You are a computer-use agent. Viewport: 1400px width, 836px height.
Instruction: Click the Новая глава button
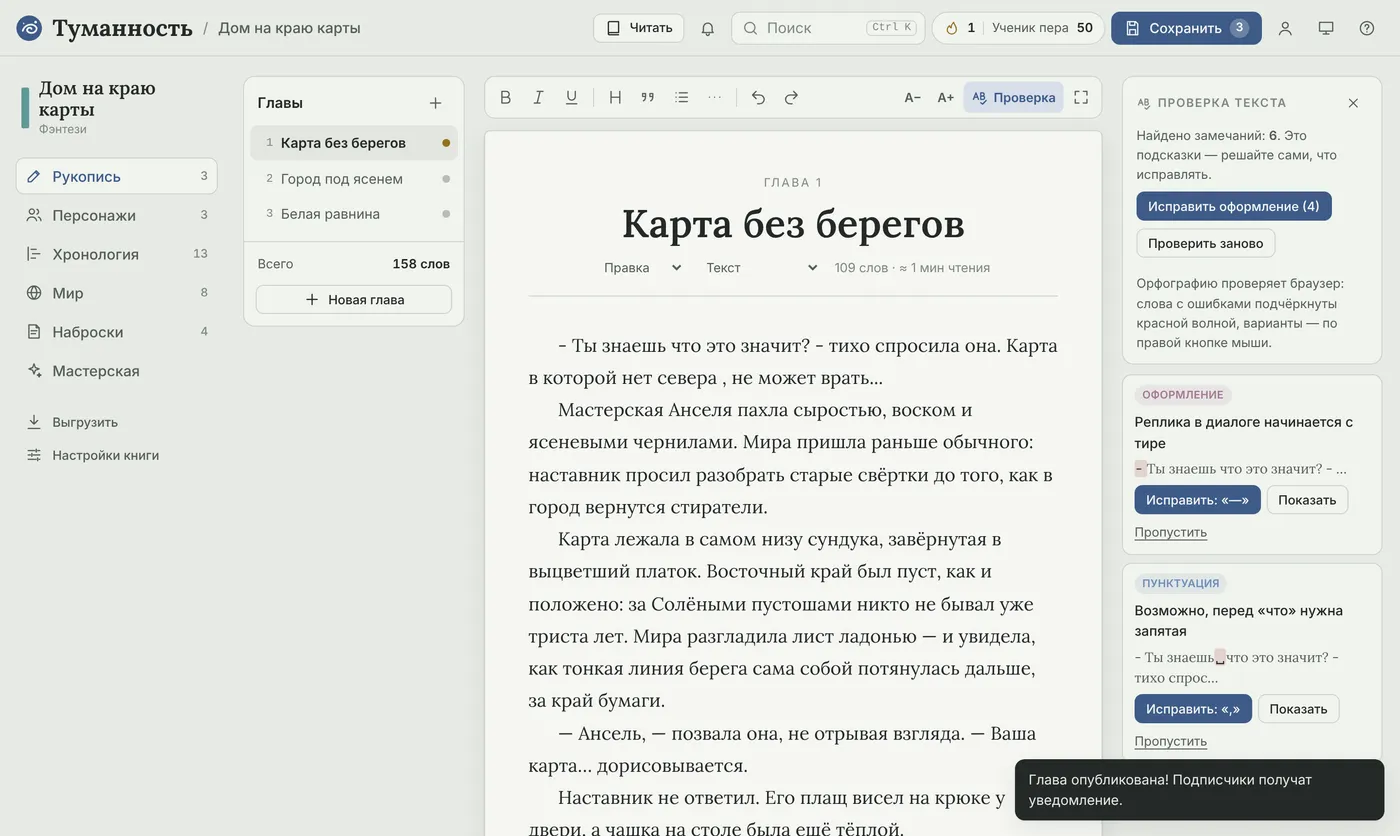click(x=354, y=300)
